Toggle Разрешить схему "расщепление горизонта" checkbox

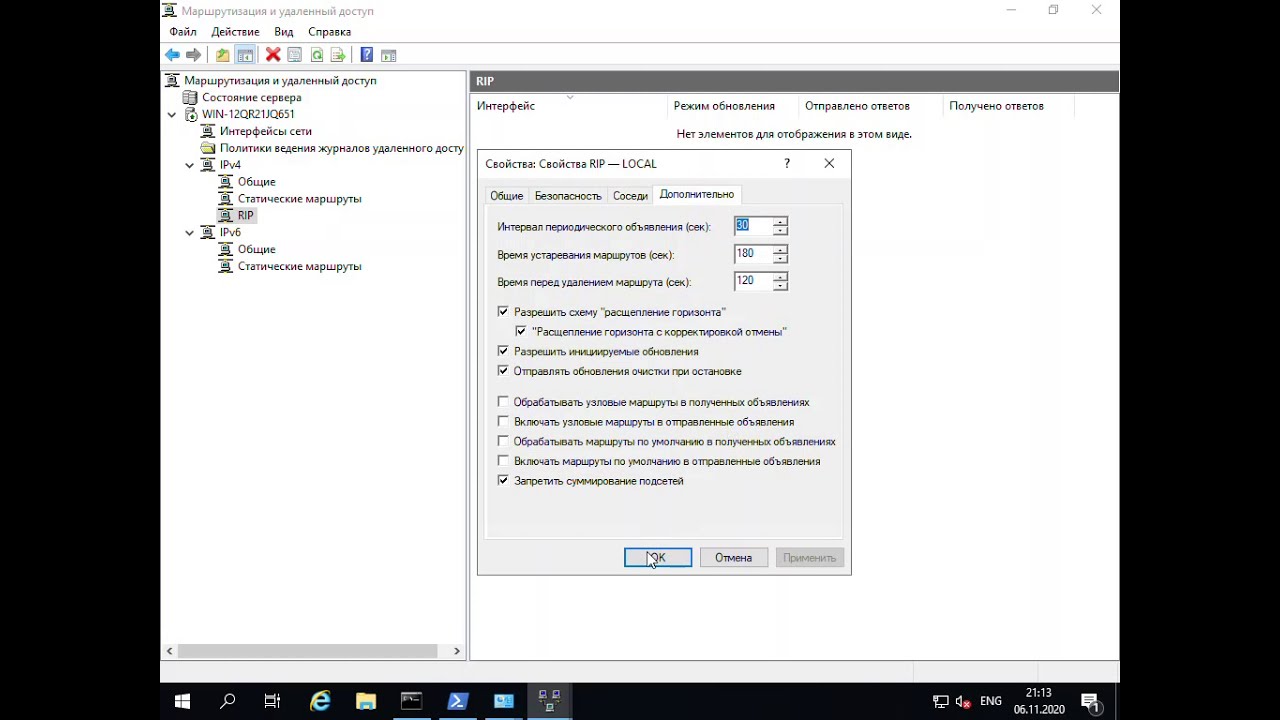pos(503,312)
